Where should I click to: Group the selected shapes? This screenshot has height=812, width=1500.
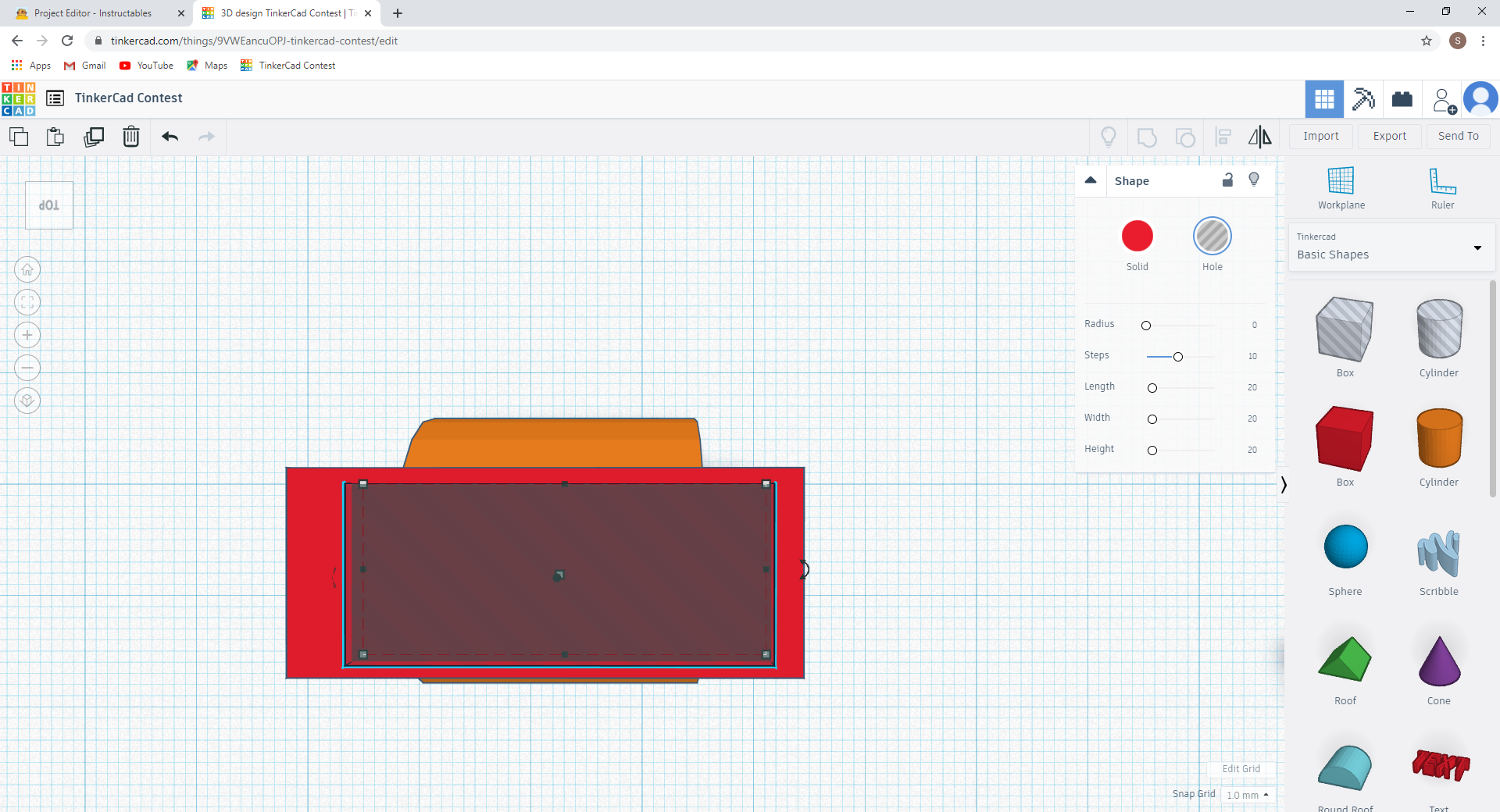pyautogui.click(x=1147, y=137)
